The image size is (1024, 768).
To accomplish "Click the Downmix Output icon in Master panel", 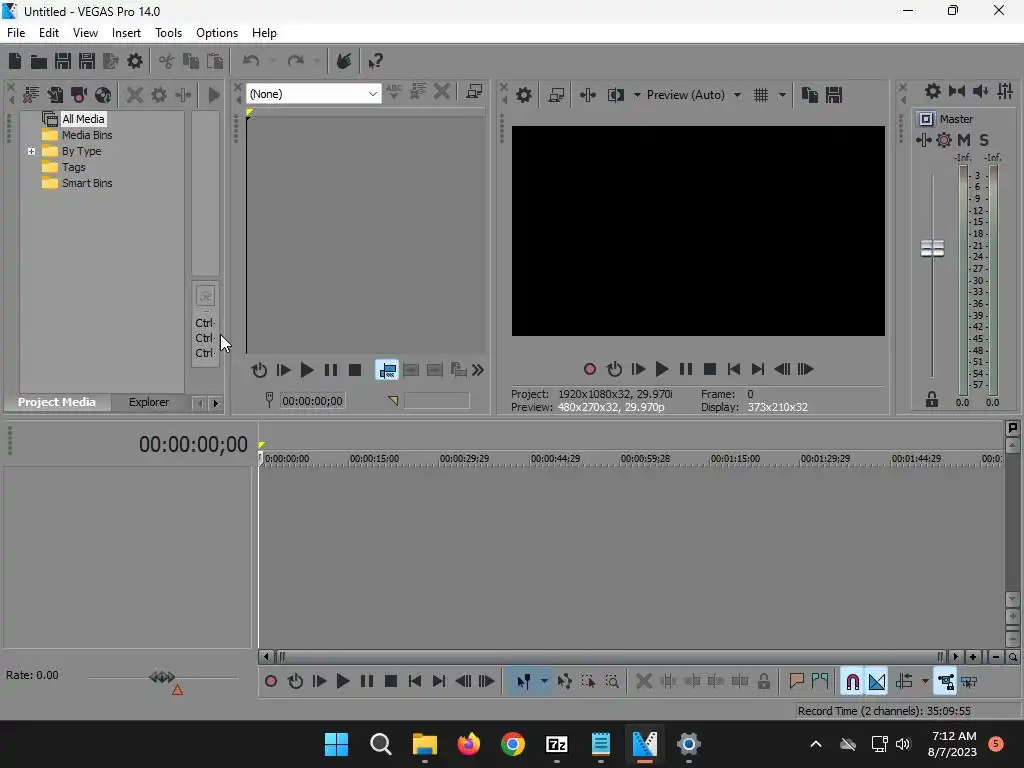I will [x=957, y=91].
